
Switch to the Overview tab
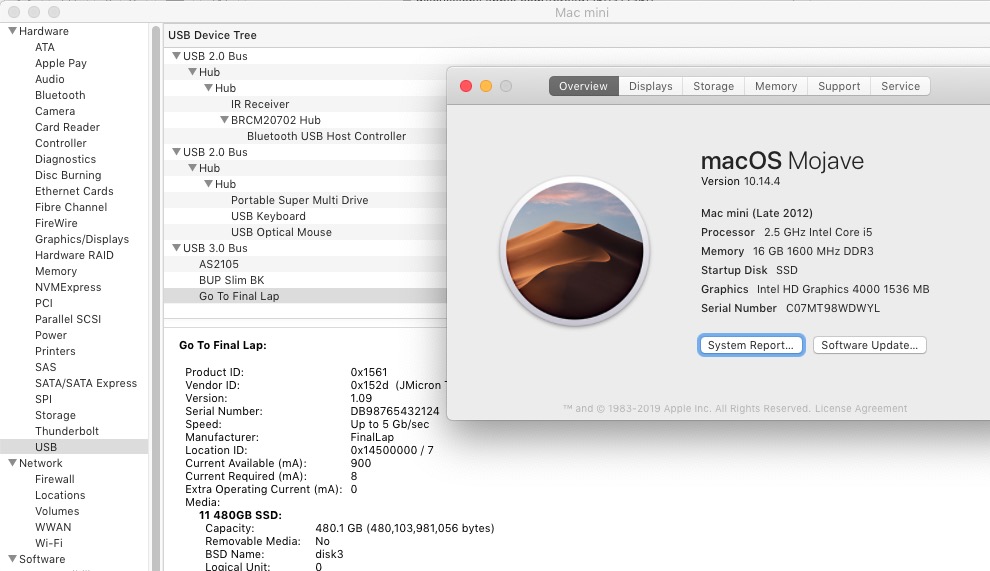pyautogui.click(x=583, y=86)
